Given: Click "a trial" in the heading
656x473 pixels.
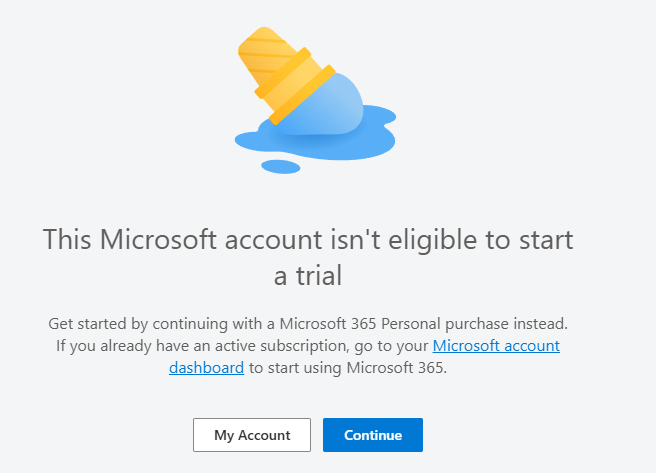Looking at the screenshot, I should point(308,275).
